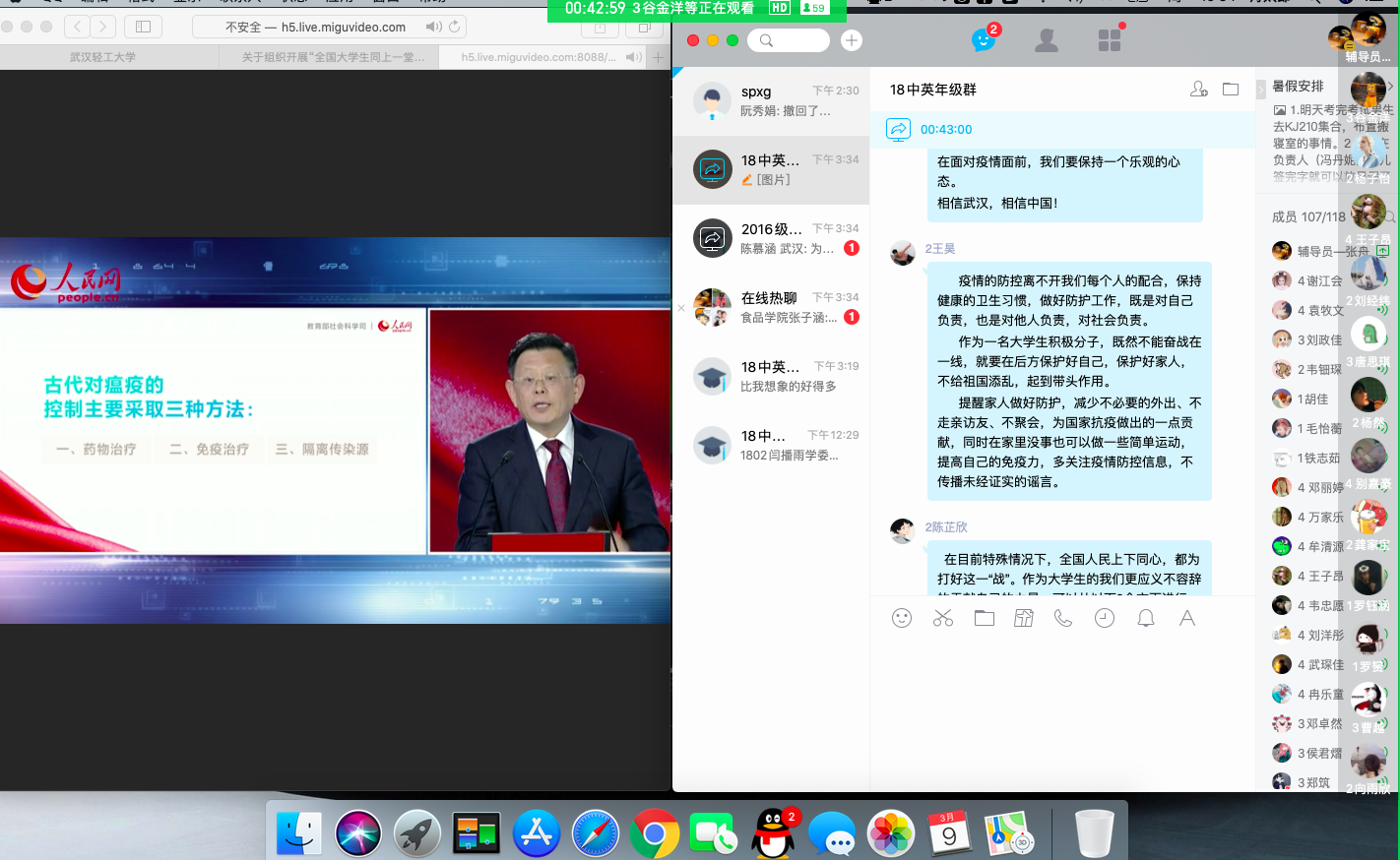Screen dimensions: 1400x860
Task: Click the 00:43:00 screen share link
Action: (945, 129)
